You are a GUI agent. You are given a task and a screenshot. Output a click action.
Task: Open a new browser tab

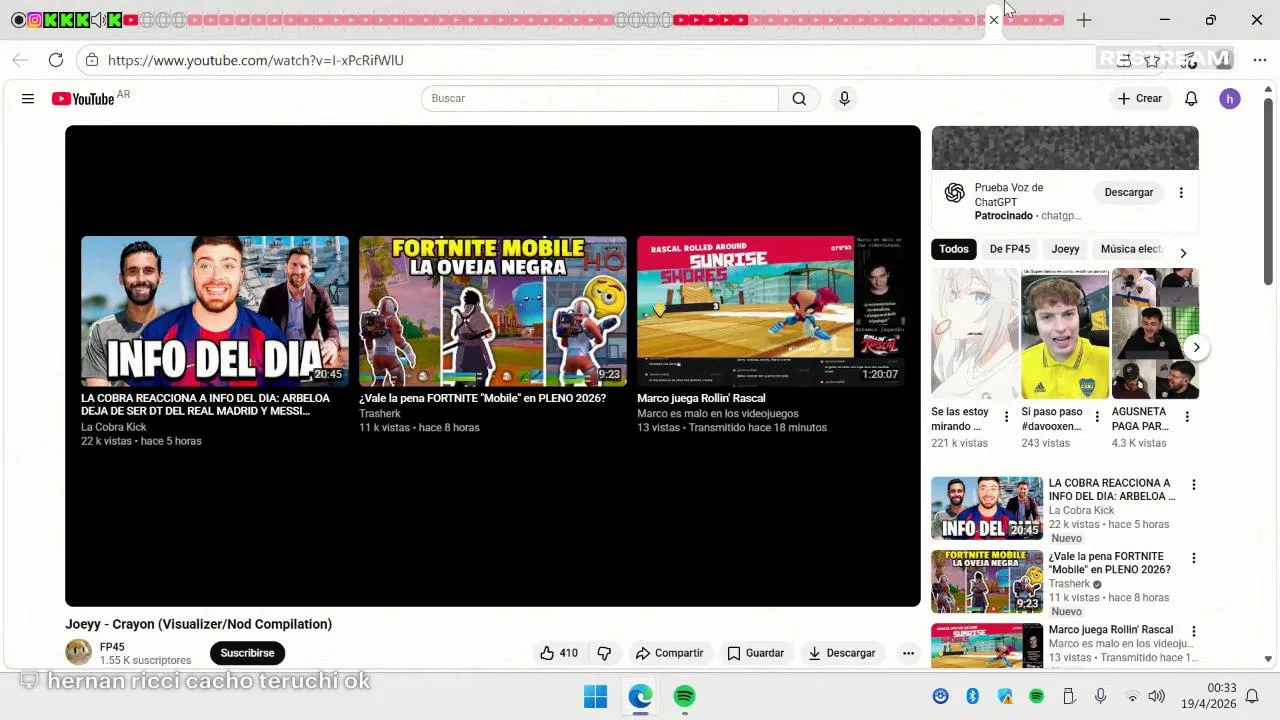(x=1084, y=20)
